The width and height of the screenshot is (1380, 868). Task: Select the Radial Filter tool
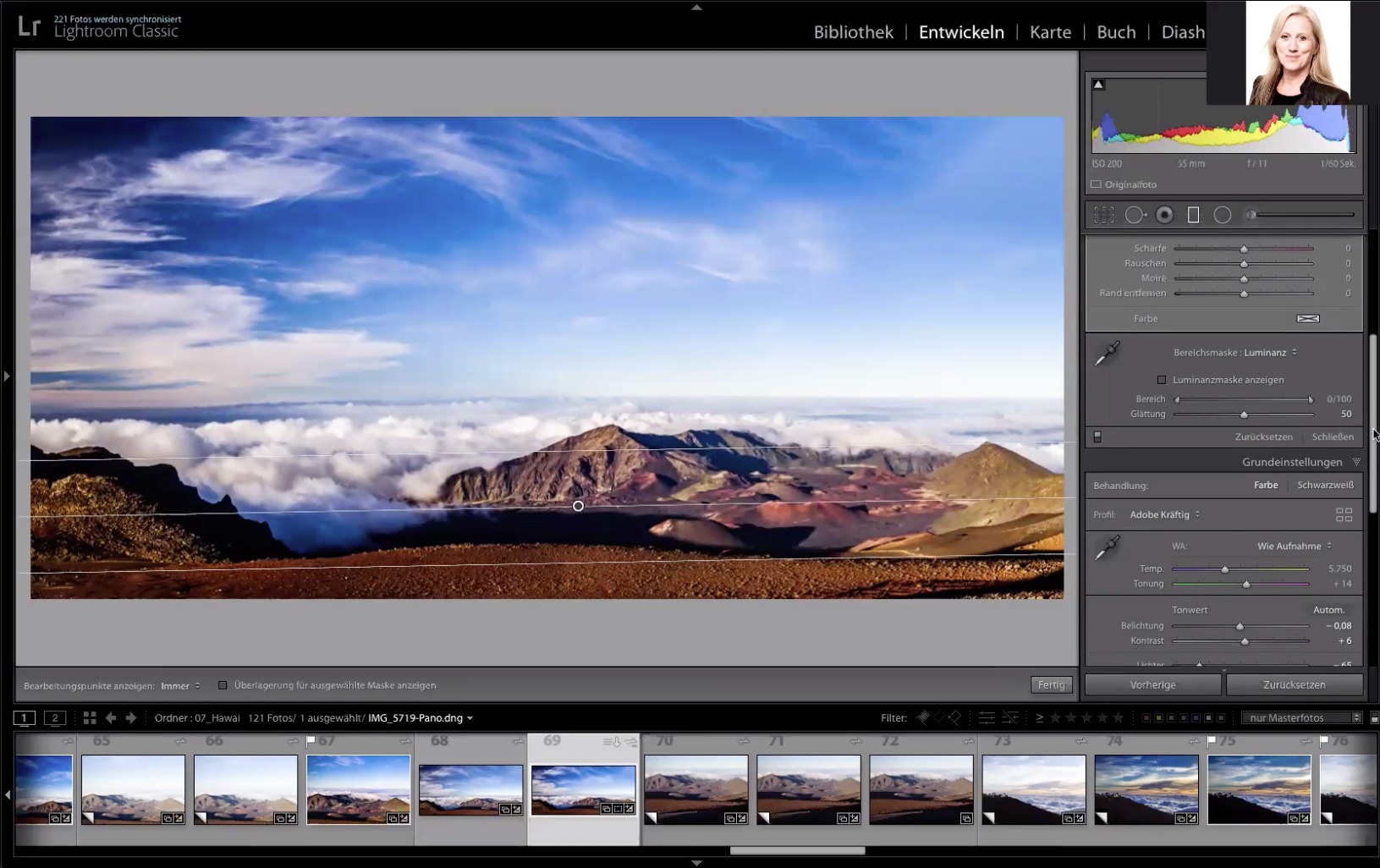(1222, 215)
